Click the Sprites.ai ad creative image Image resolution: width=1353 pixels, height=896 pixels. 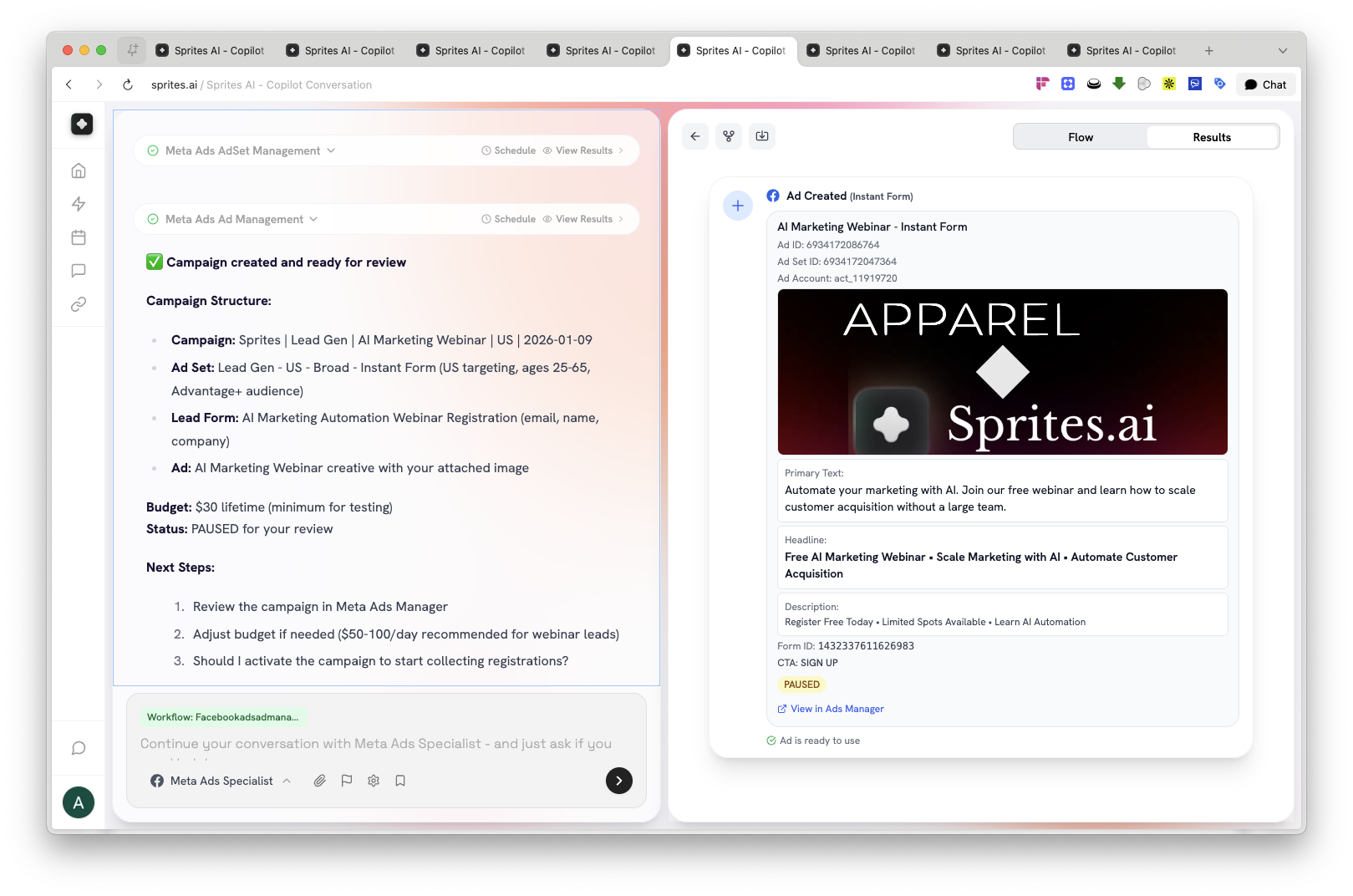tap(1002, 372)
